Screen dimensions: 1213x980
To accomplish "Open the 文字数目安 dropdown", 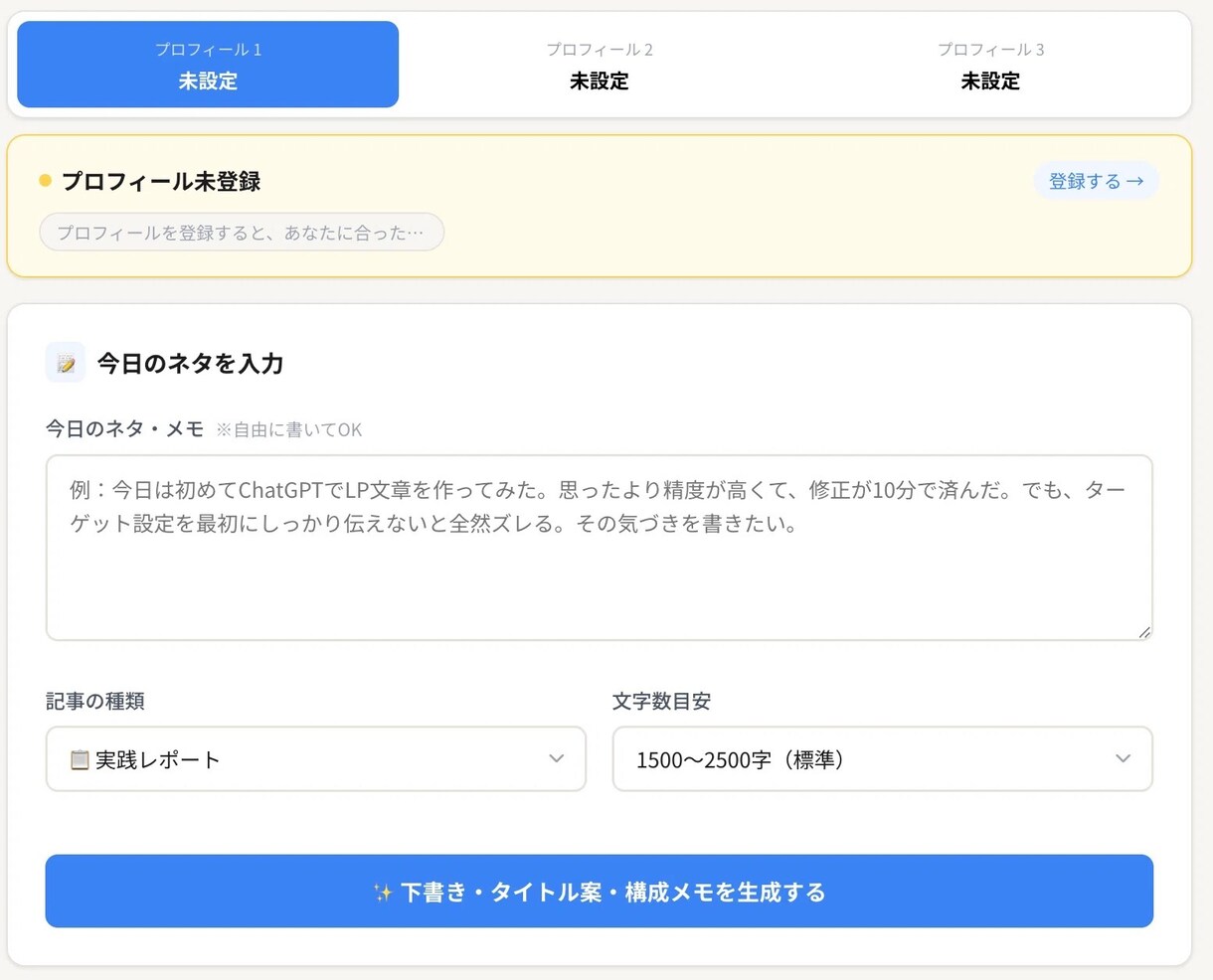I will (882, 759).
